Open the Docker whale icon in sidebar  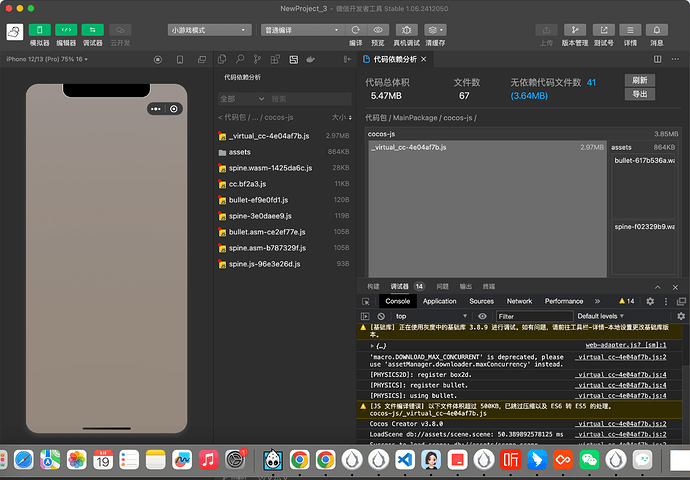(x=311, y=59)
